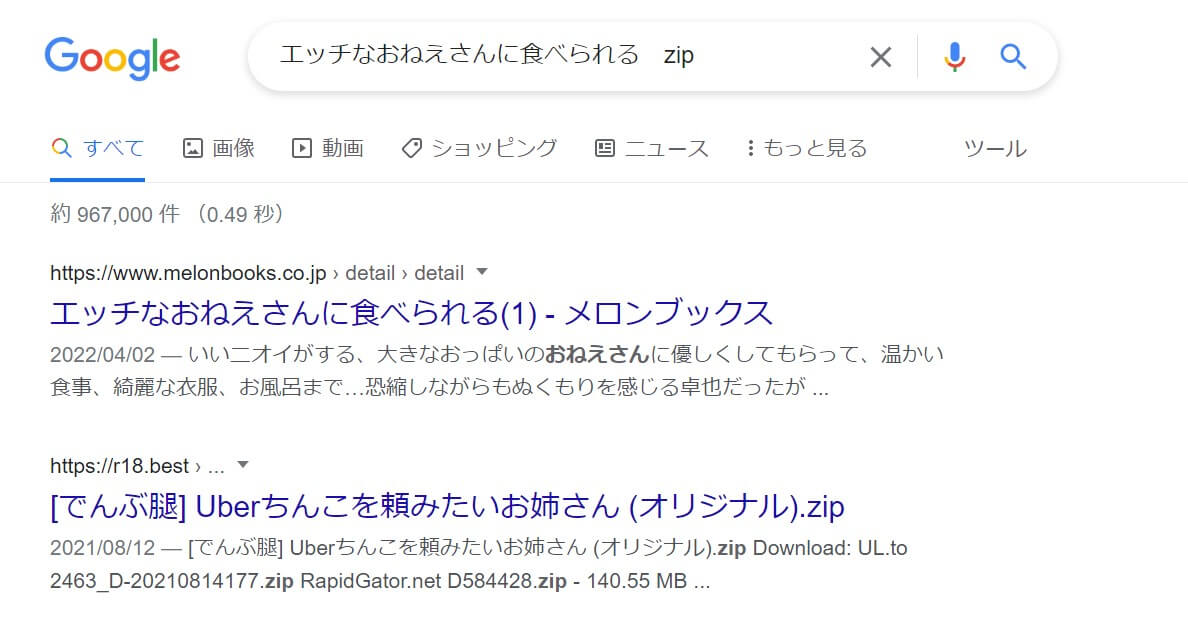1188x630 pixels.
Task: Click the r18.best URL breadcrumb
Action: [x=137, y=466]
